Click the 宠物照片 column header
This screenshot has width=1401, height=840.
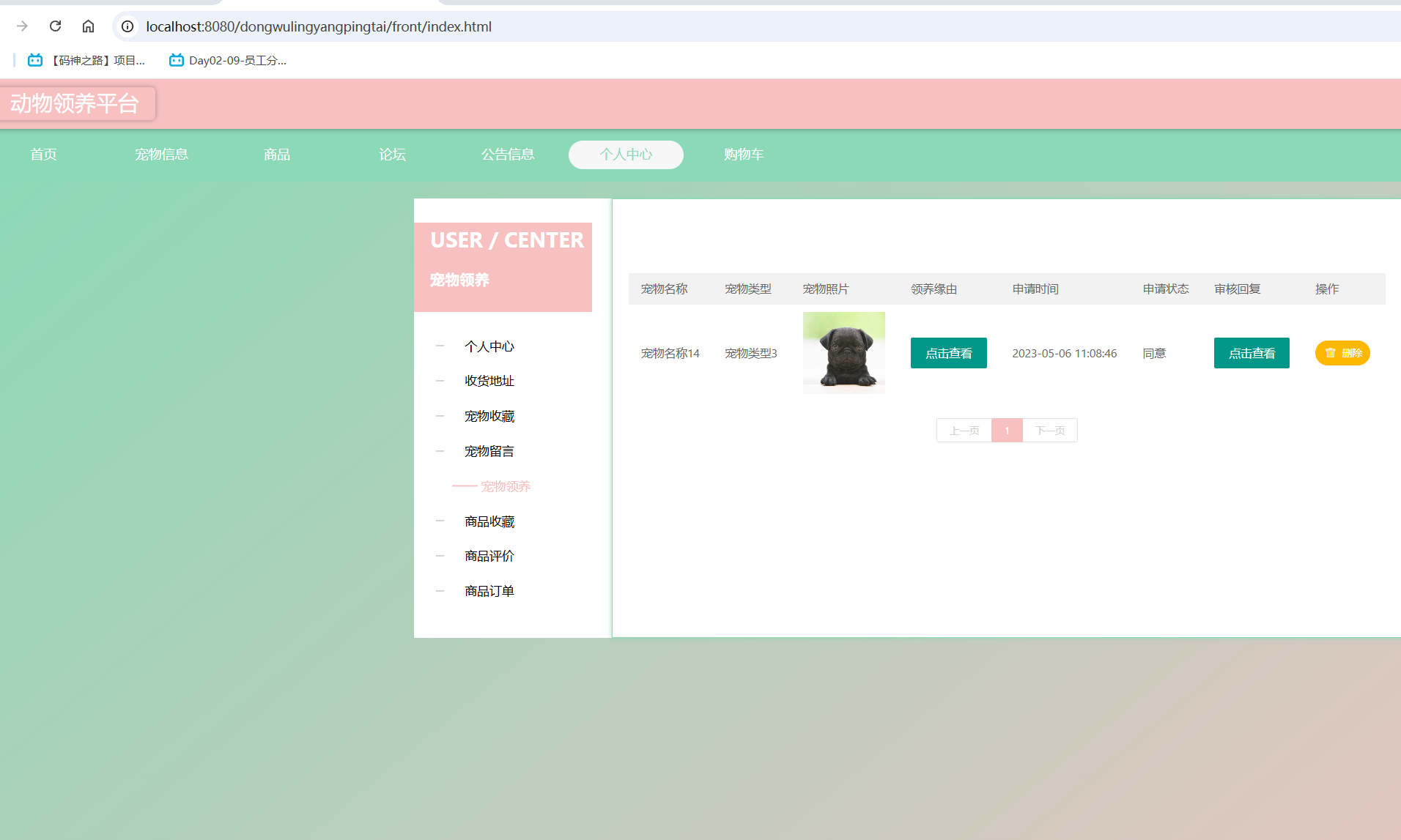(826, 289)
